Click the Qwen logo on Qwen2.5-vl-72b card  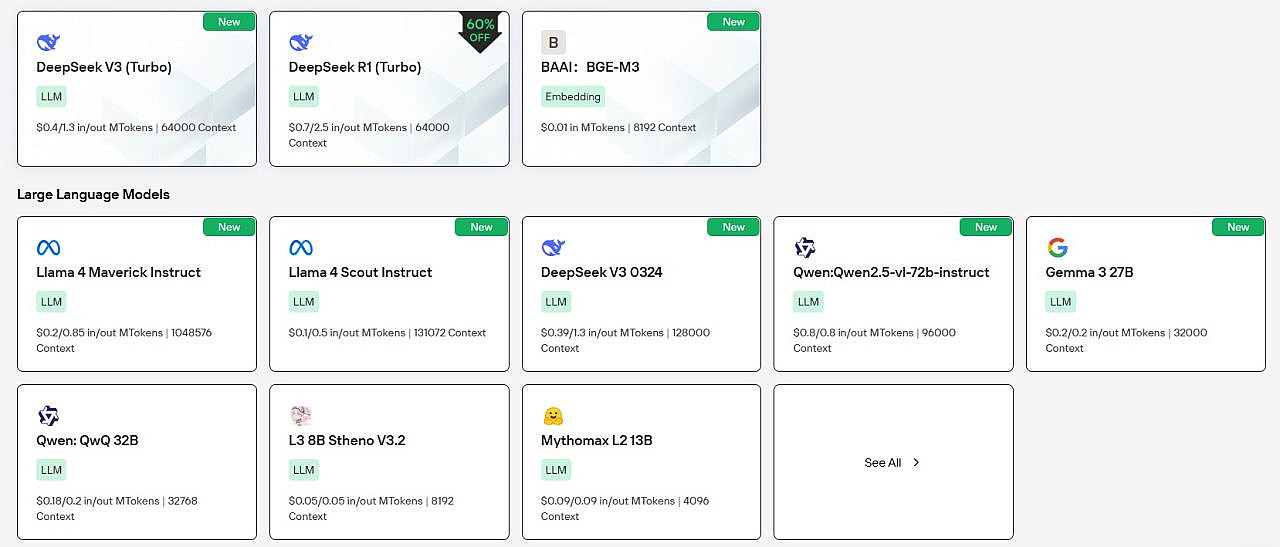pyautogui.click(x=805, y=247)
